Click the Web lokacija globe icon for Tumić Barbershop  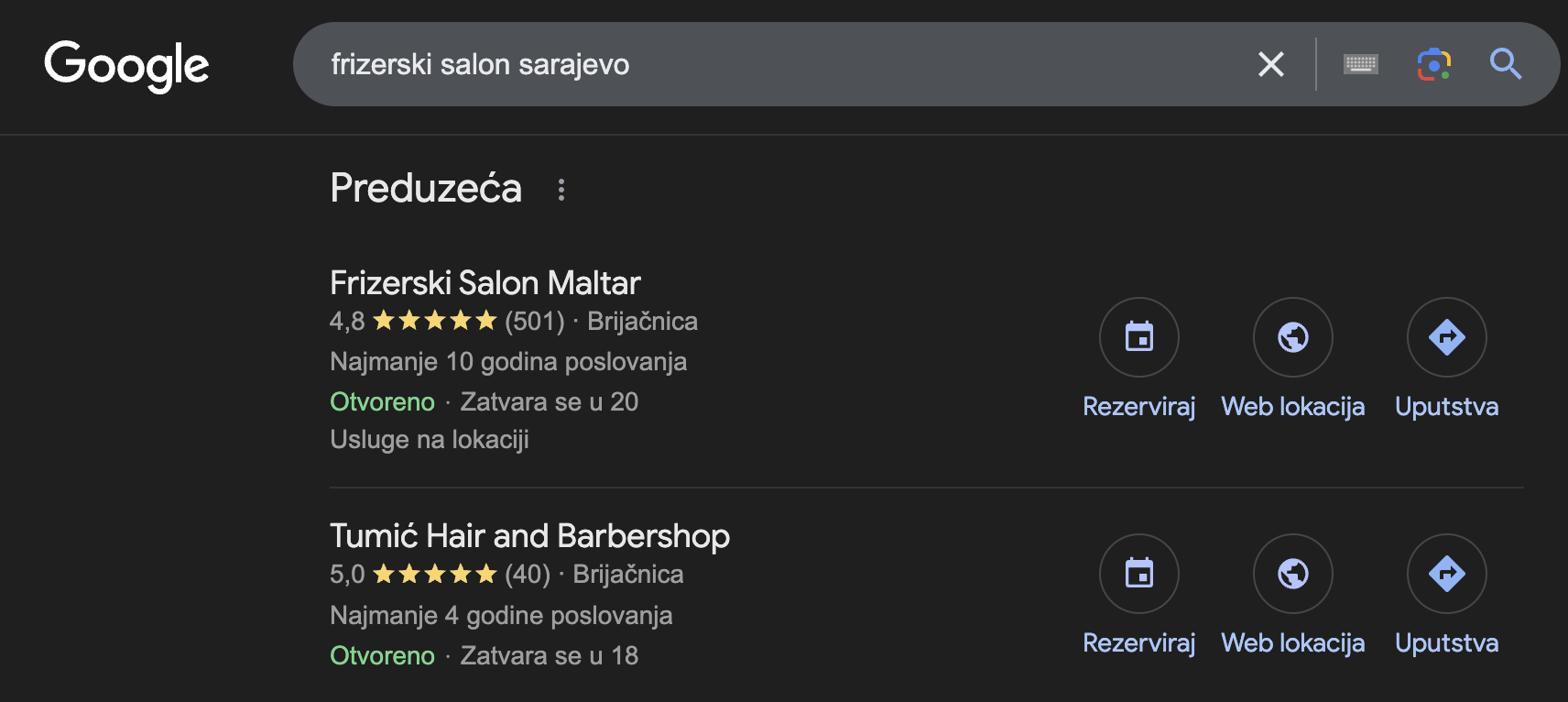(x=1293, y=574)
